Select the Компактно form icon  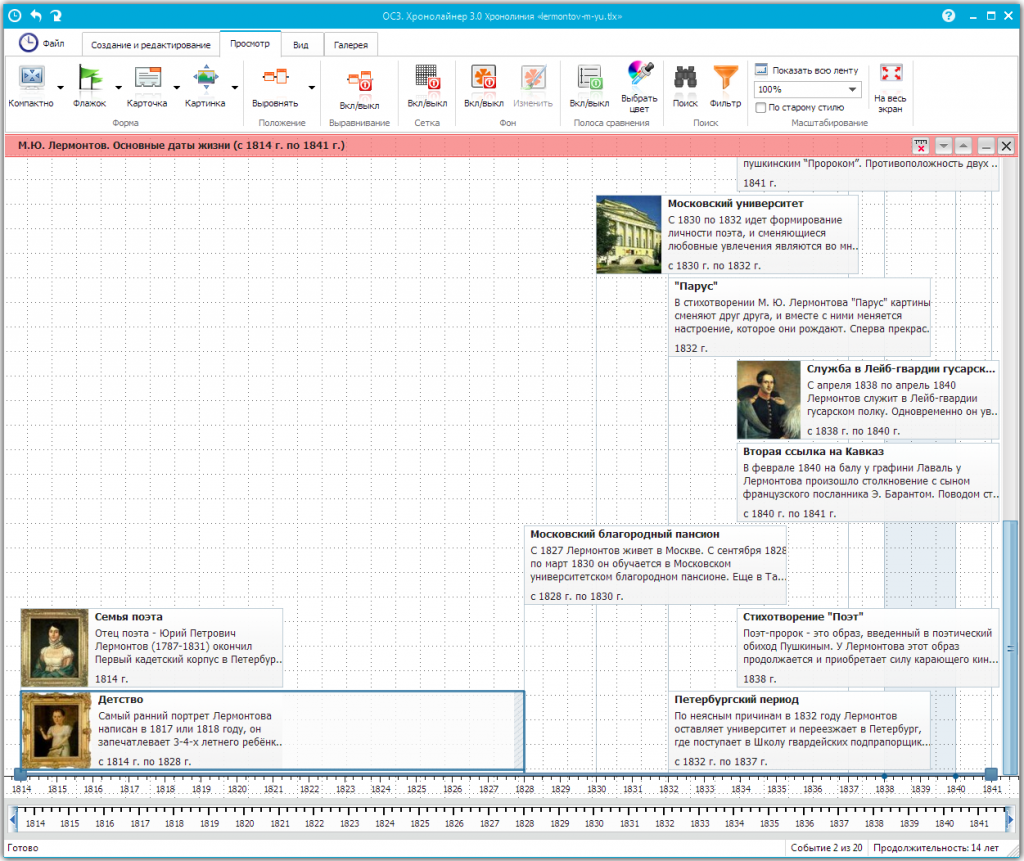click(x=31, y=80)
